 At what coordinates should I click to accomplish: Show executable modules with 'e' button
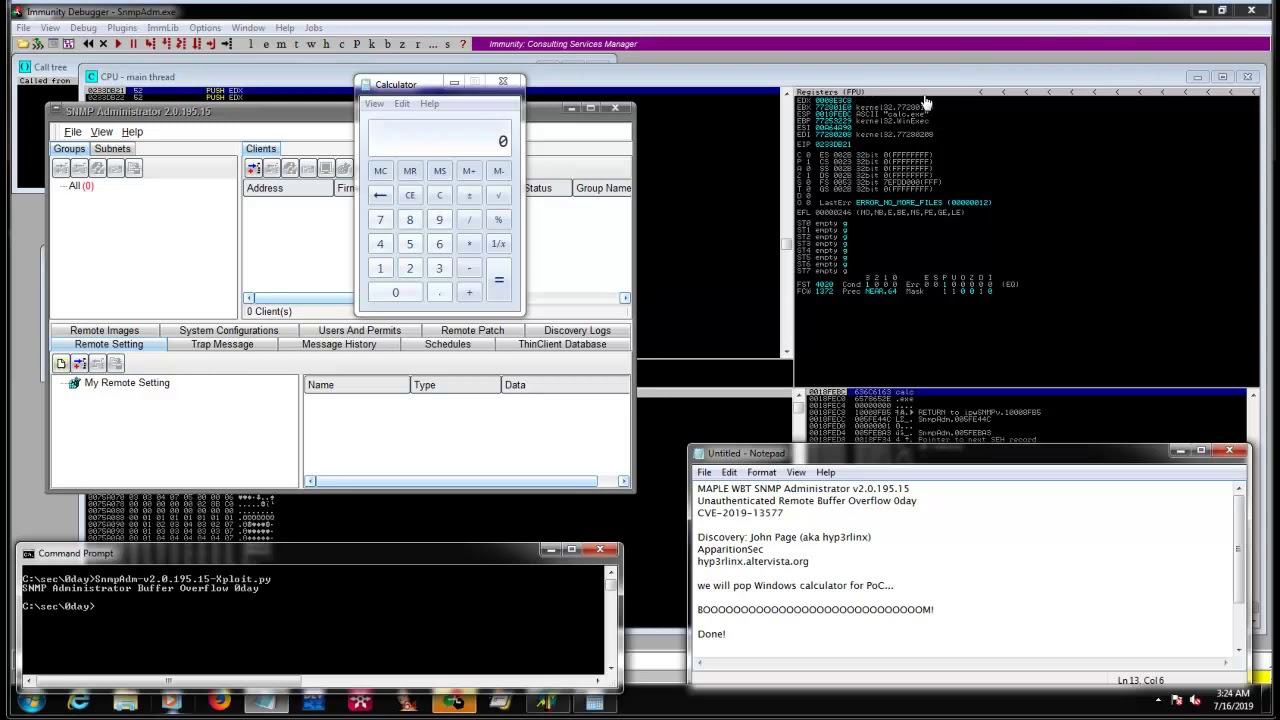point(266,44)
